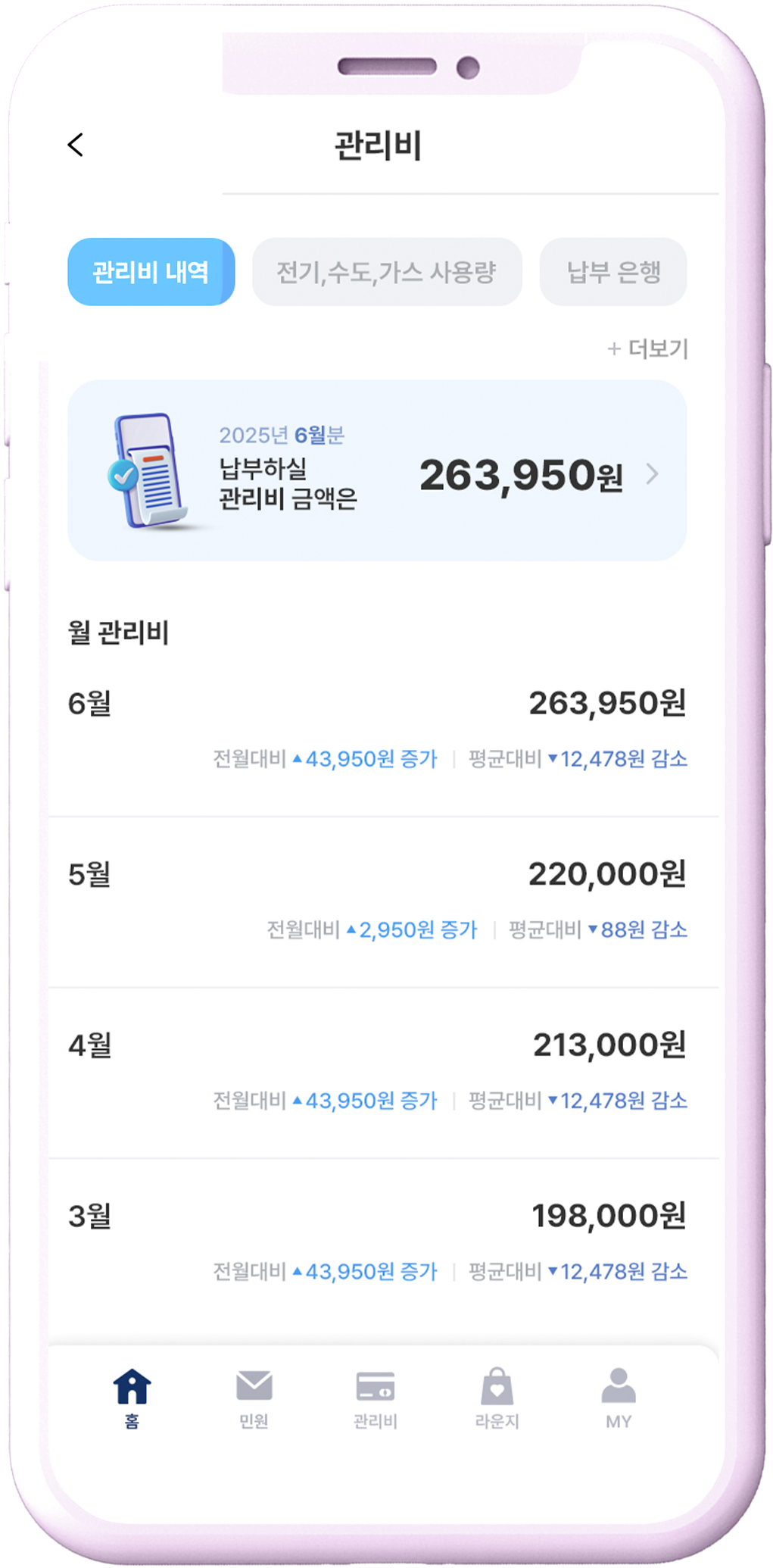
Task: Switch to the 납부 은행 tab
Action: [x=613, y=272]
